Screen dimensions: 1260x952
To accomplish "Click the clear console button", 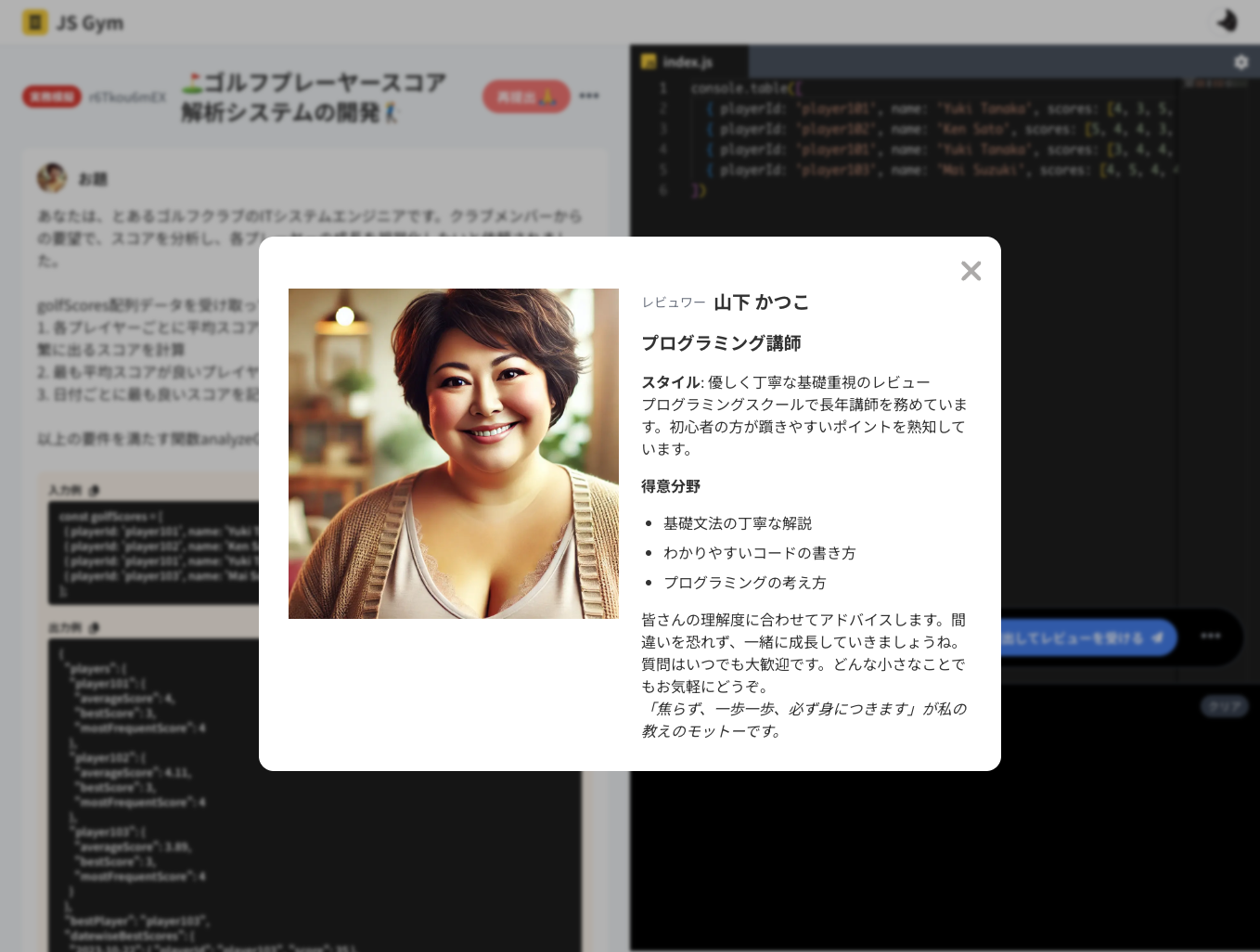I will click(x=1224, y=706).
